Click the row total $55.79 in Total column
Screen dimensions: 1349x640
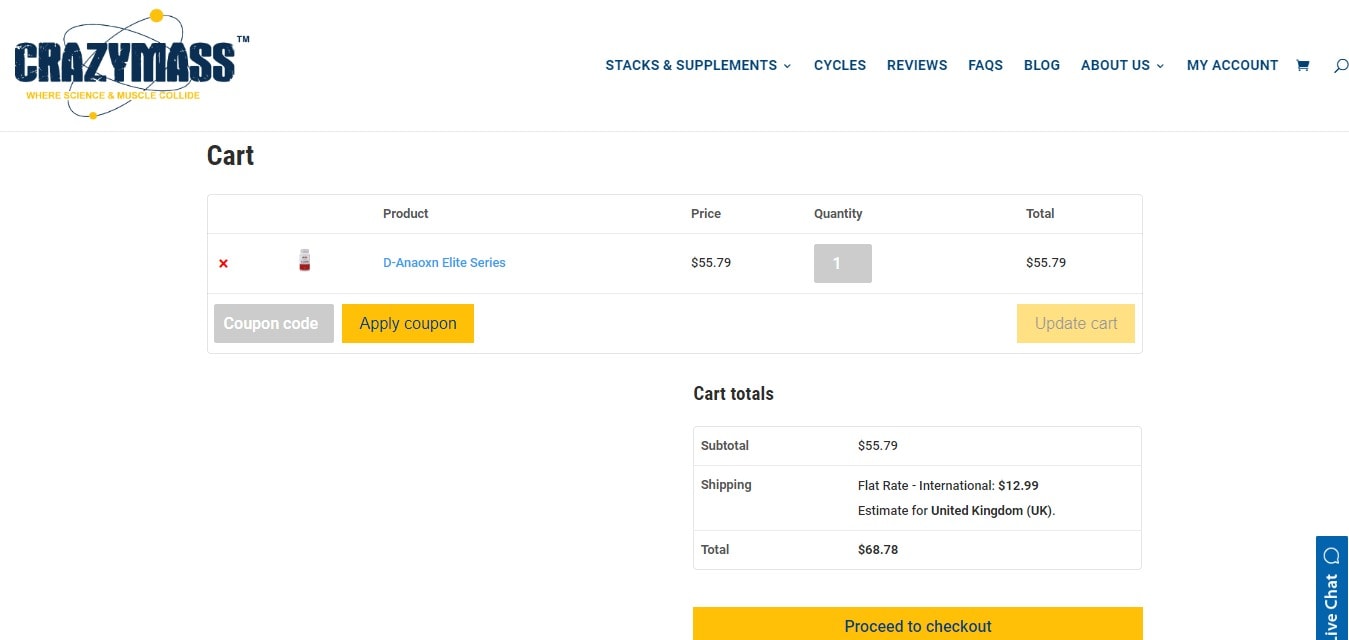pyautogui.click(x=1046, y=263)
